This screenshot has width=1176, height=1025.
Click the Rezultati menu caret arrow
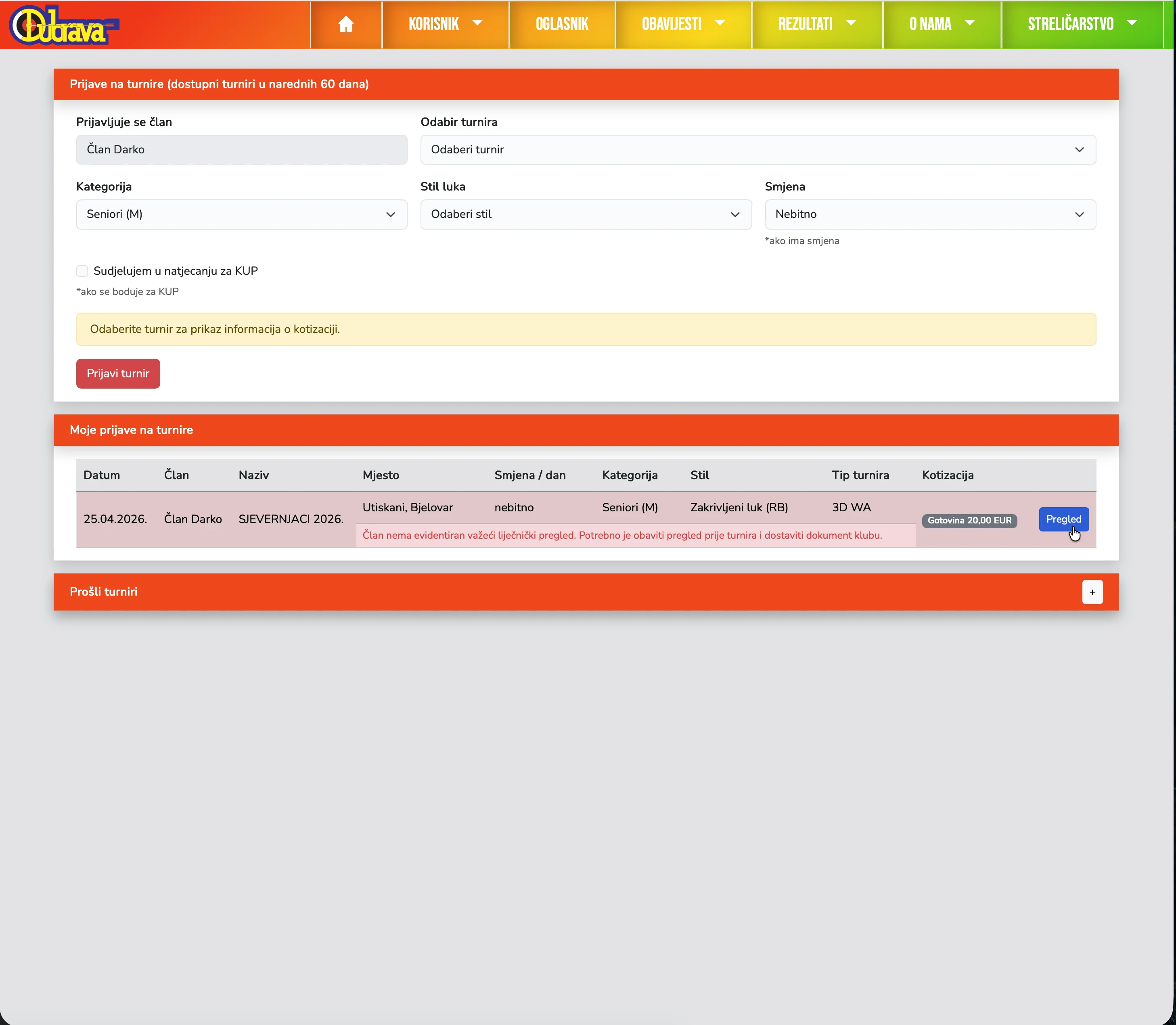(851, 23)
